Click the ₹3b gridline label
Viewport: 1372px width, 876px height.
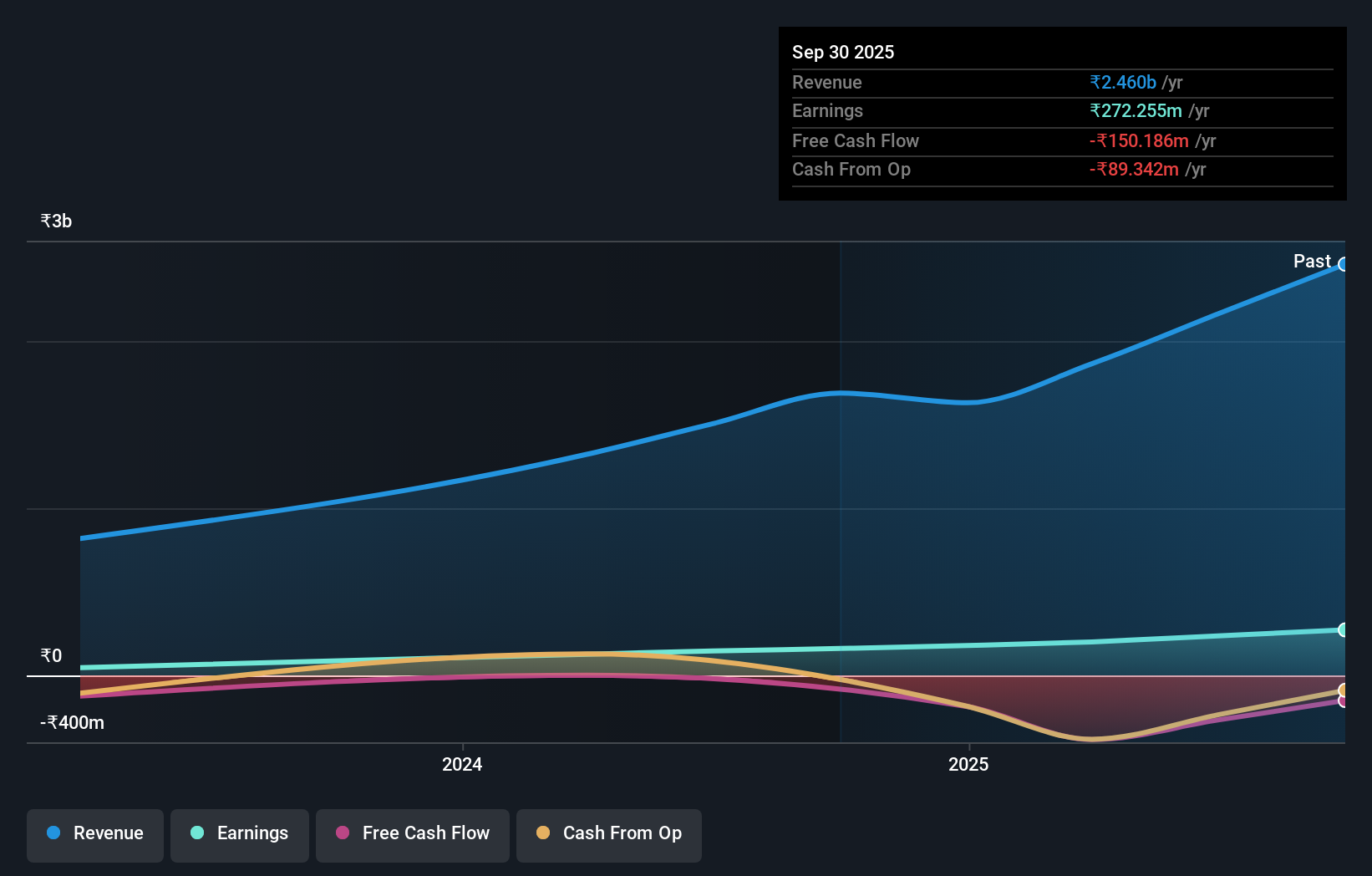tap(55, 221)
